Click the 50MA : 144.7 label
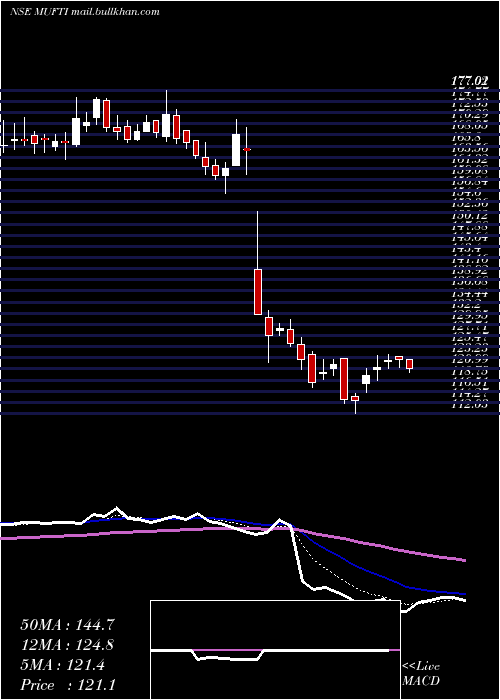 [x=67, y=625]
